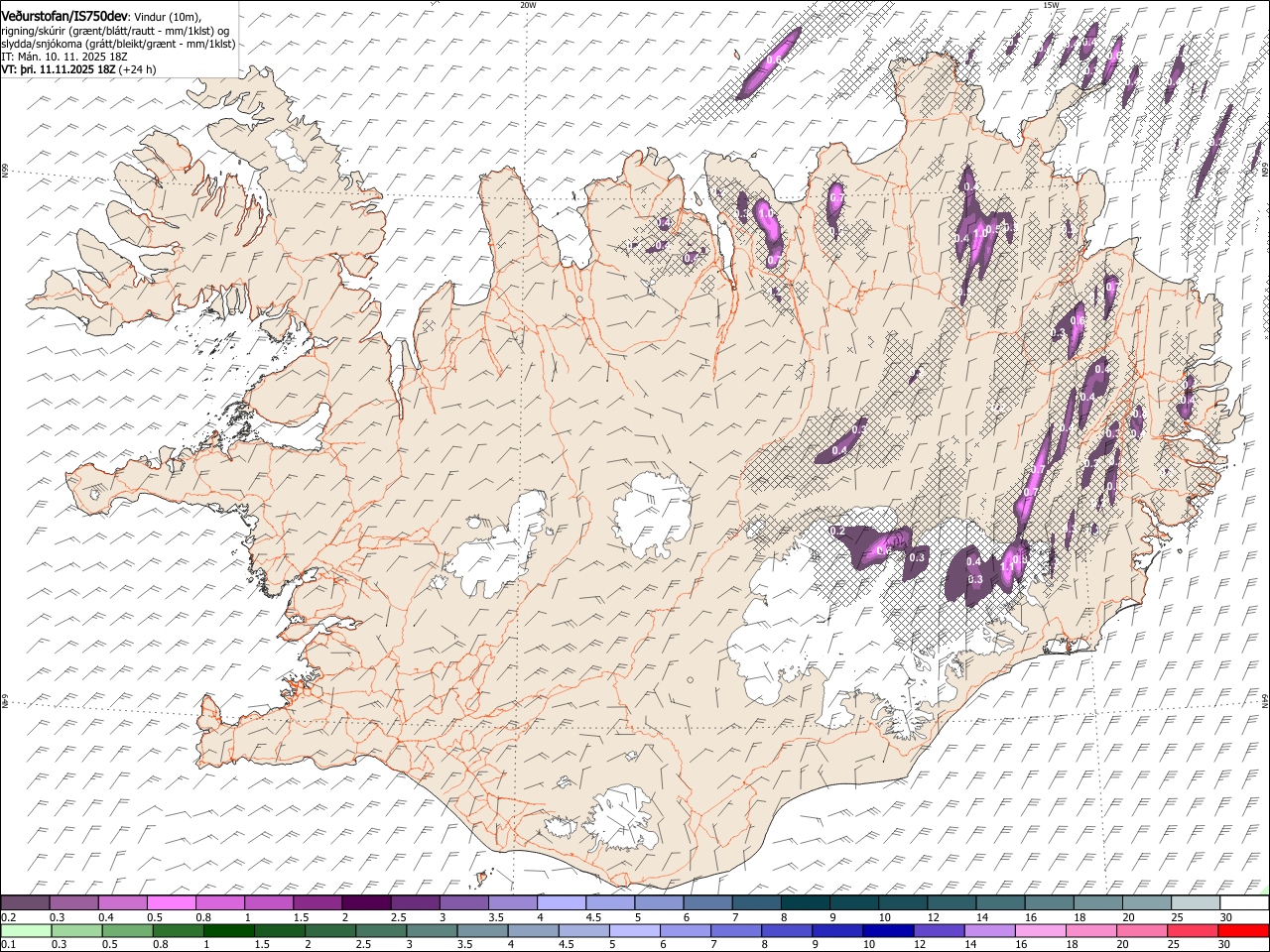The image size is (1270, 952).
Task: Select pale grey swatch at 25 in upper legend
Action: click(x=1195, y=902)
